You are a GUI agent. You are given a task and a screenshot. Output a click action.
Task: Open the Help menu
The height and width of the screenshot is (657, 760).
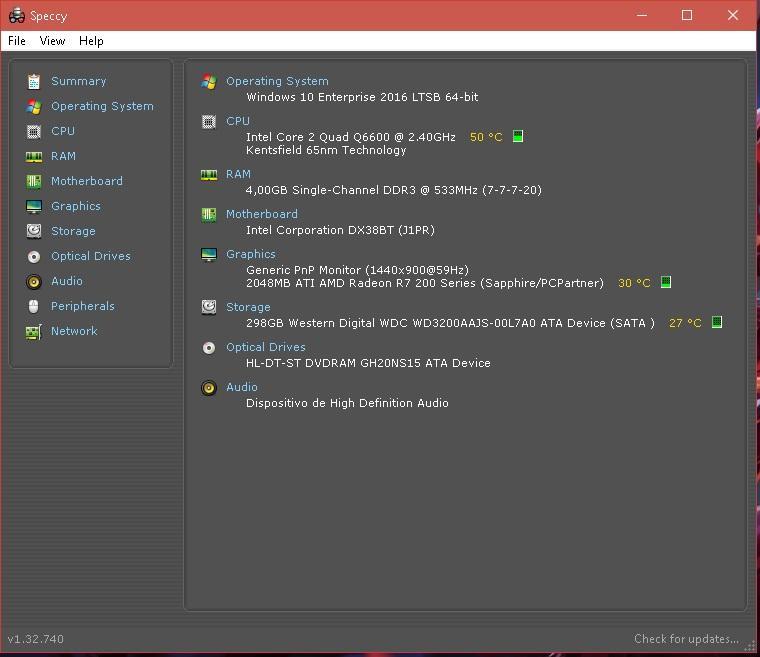(91, 41)
